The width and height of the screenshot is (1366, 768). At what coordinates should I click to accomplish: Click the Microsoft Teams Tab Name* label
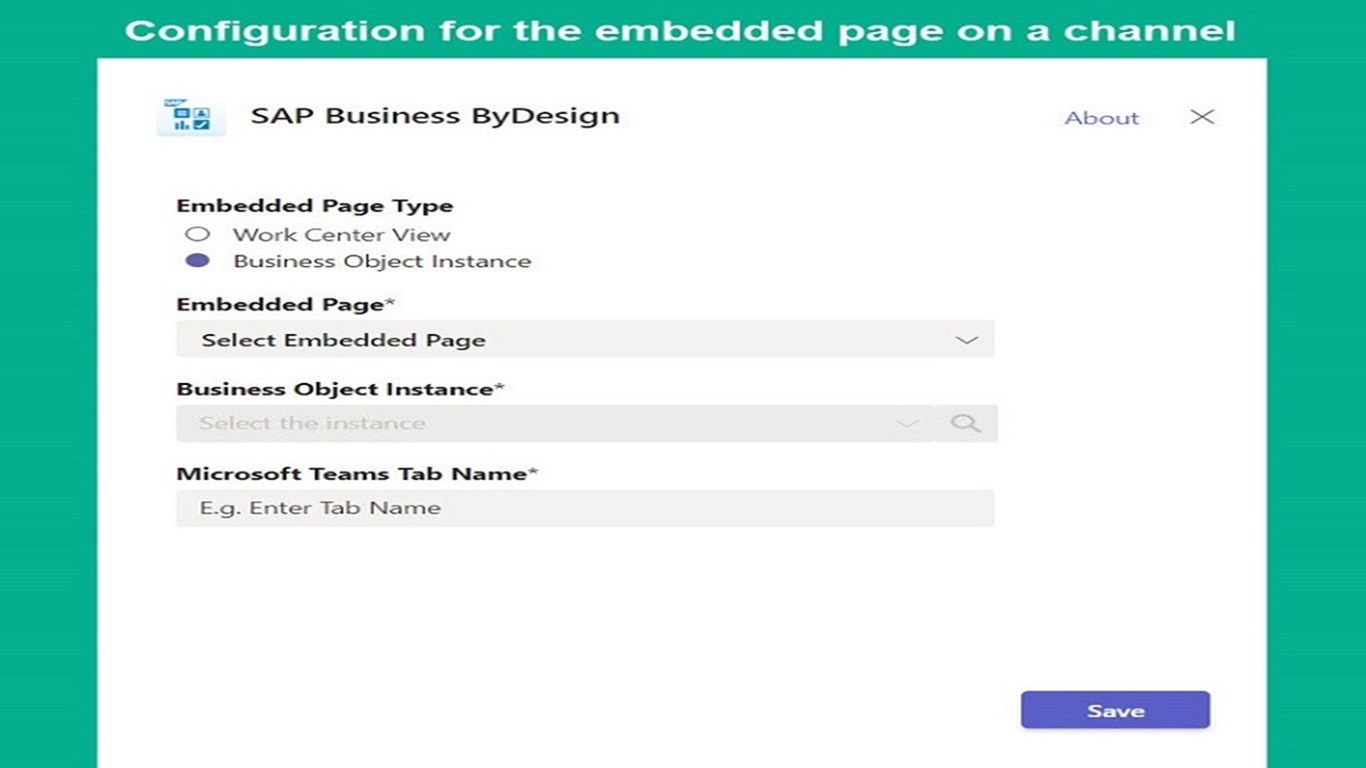coord(357,473)
